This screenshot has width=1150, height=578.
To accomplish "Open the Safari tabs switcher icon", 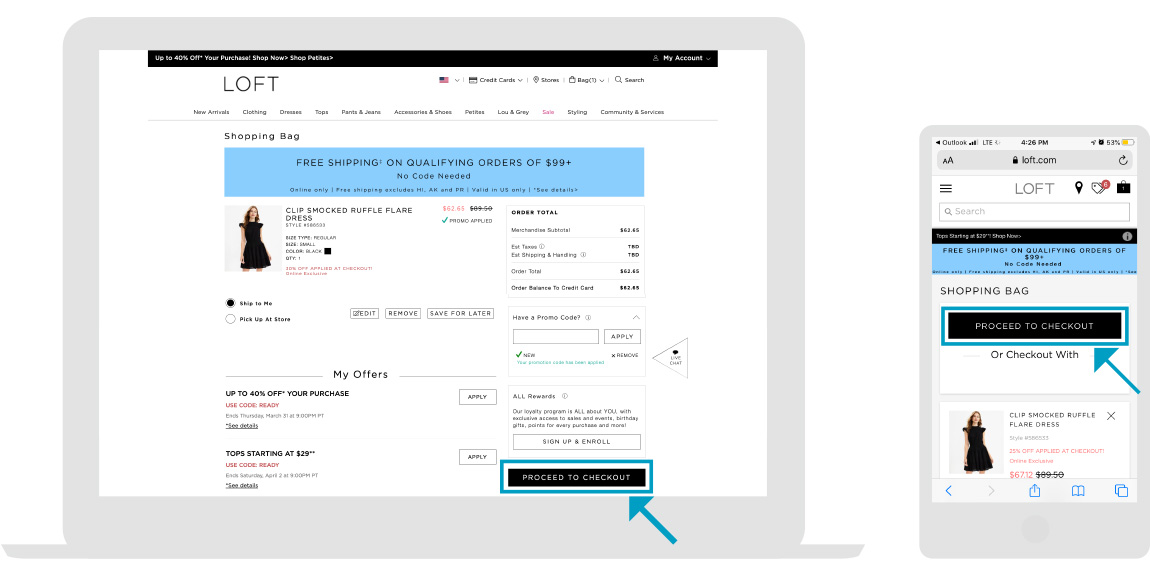I will 1121,491.
